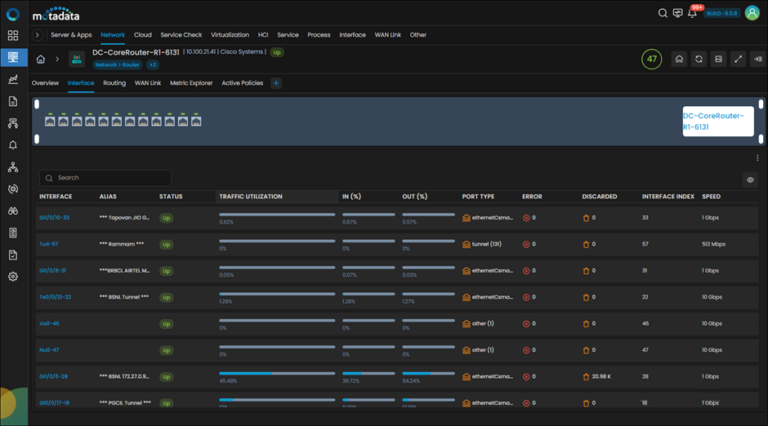This screenshot has height=426, width=768.
Task: Open interface Te0/0/21-22 link
Action: pyautogui.click(x=55, y=297)
